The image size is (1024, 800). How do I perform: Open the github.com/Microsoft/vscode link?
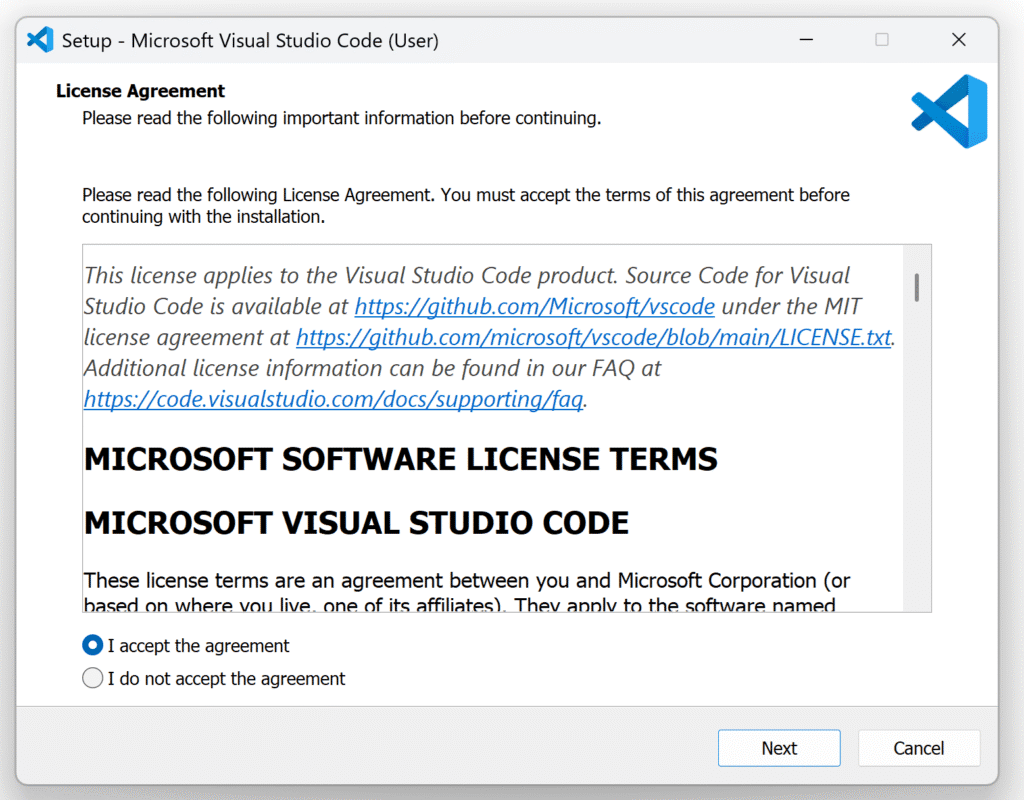point(534,306)
